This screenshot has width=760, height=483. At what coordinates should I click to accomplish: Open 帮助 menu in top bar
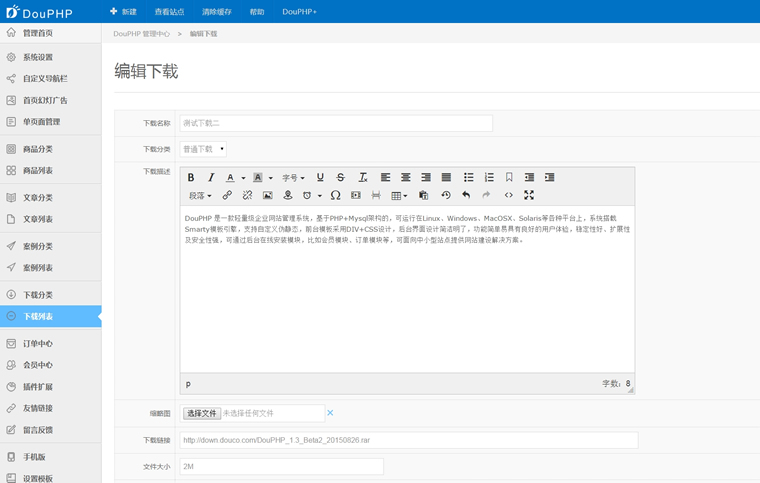[257, 12]
